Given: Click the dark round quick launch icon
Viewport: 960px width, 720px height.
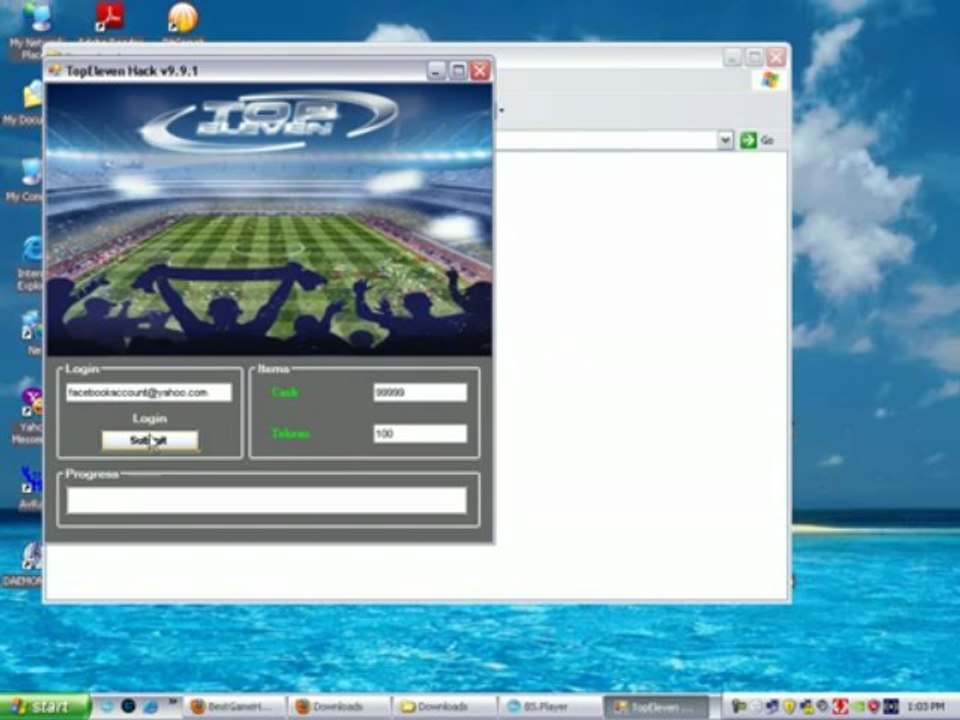Looking at the screenshot, I should click(129, 707).
